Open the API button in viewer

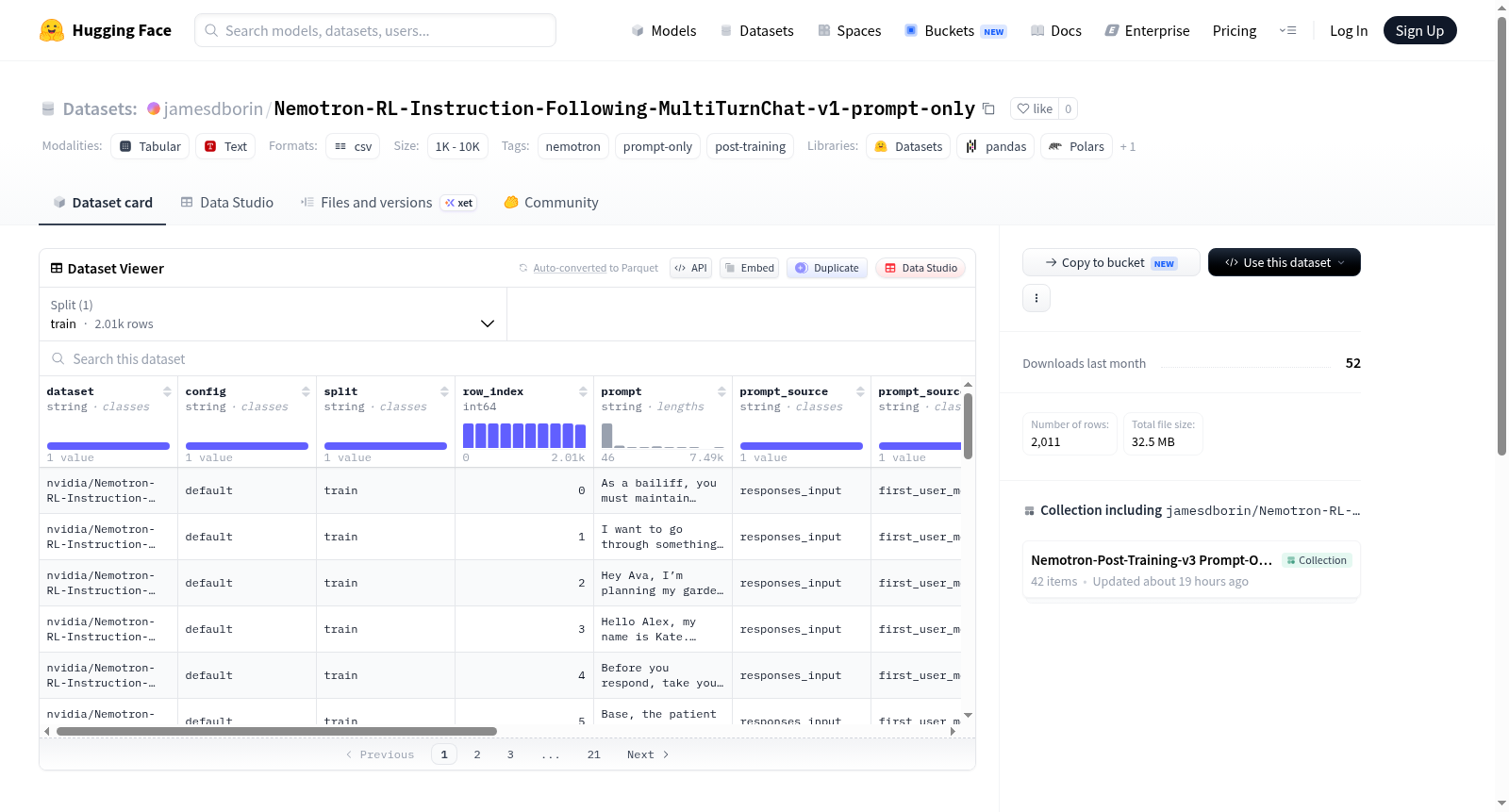[x=691, y=268]
